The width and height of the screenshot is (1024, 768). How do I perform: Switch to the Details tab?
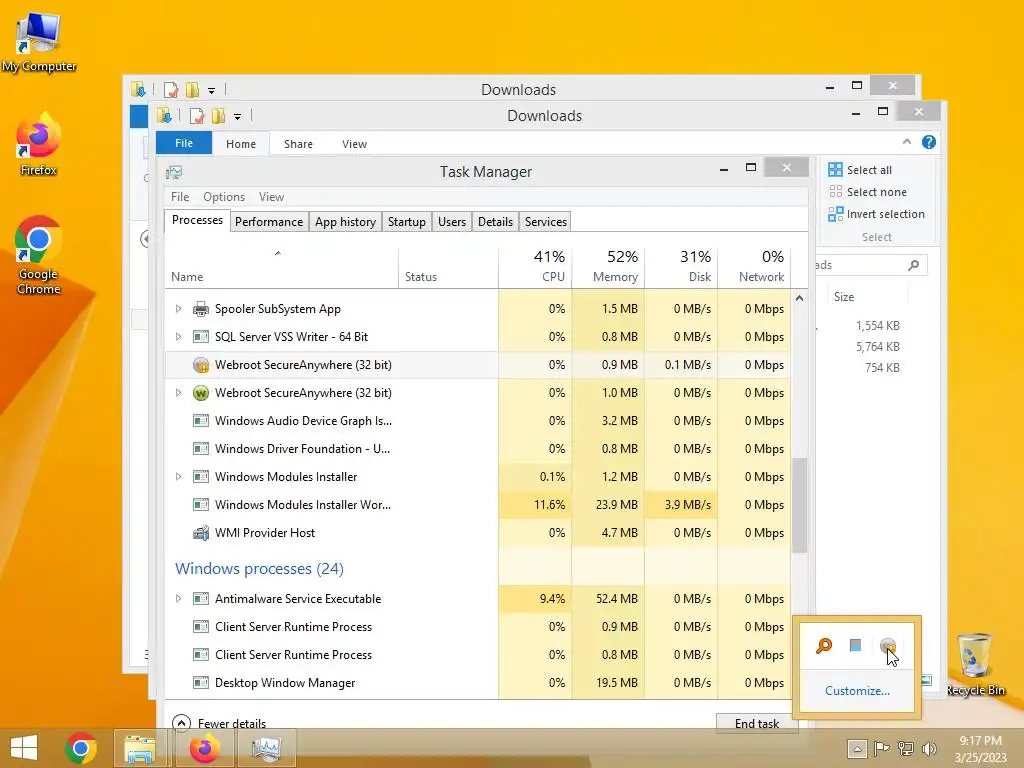point(495,221)
